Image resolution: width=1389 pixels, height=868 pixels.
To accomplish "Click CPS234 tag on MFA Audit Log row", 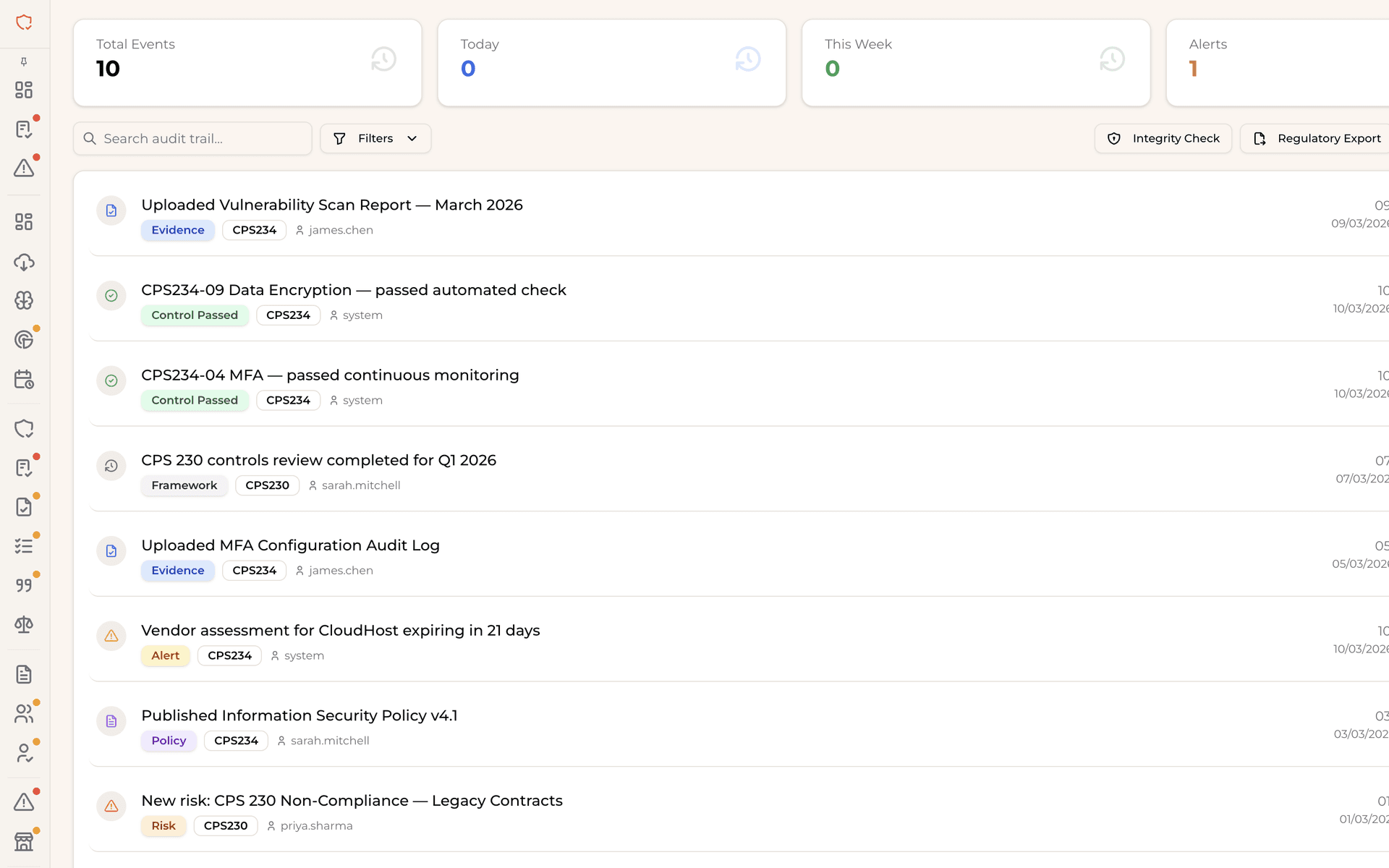I will pyautogui.click(x=254, y=571).
